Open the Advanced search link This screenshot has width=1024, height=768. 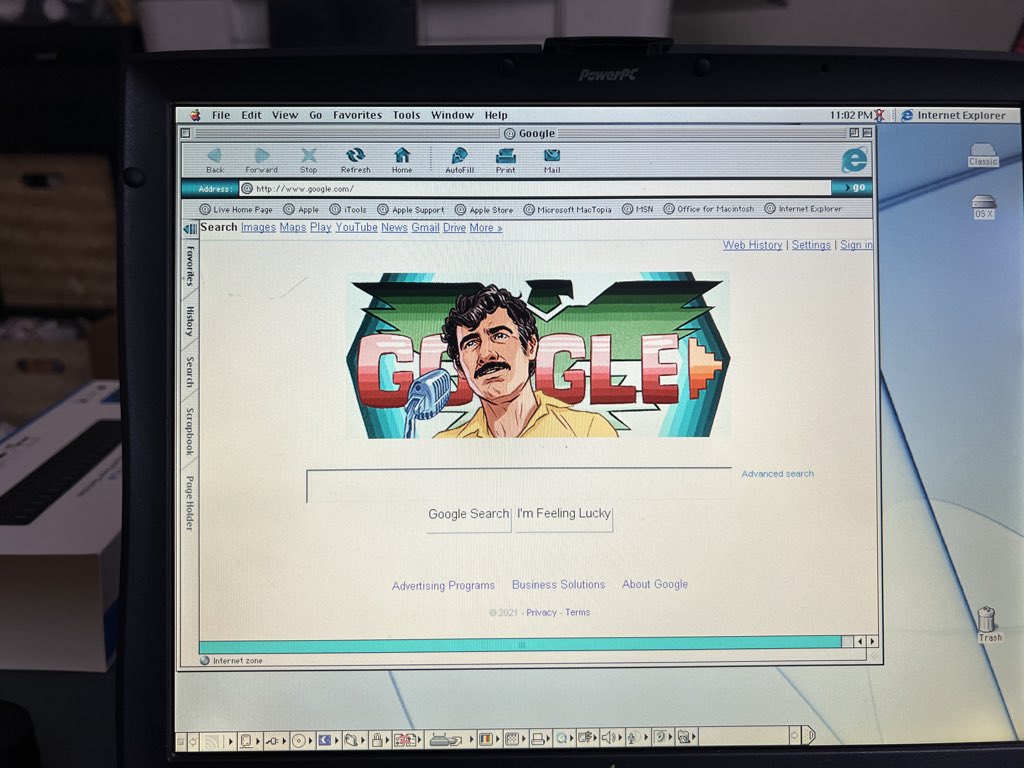pos(777,473)
